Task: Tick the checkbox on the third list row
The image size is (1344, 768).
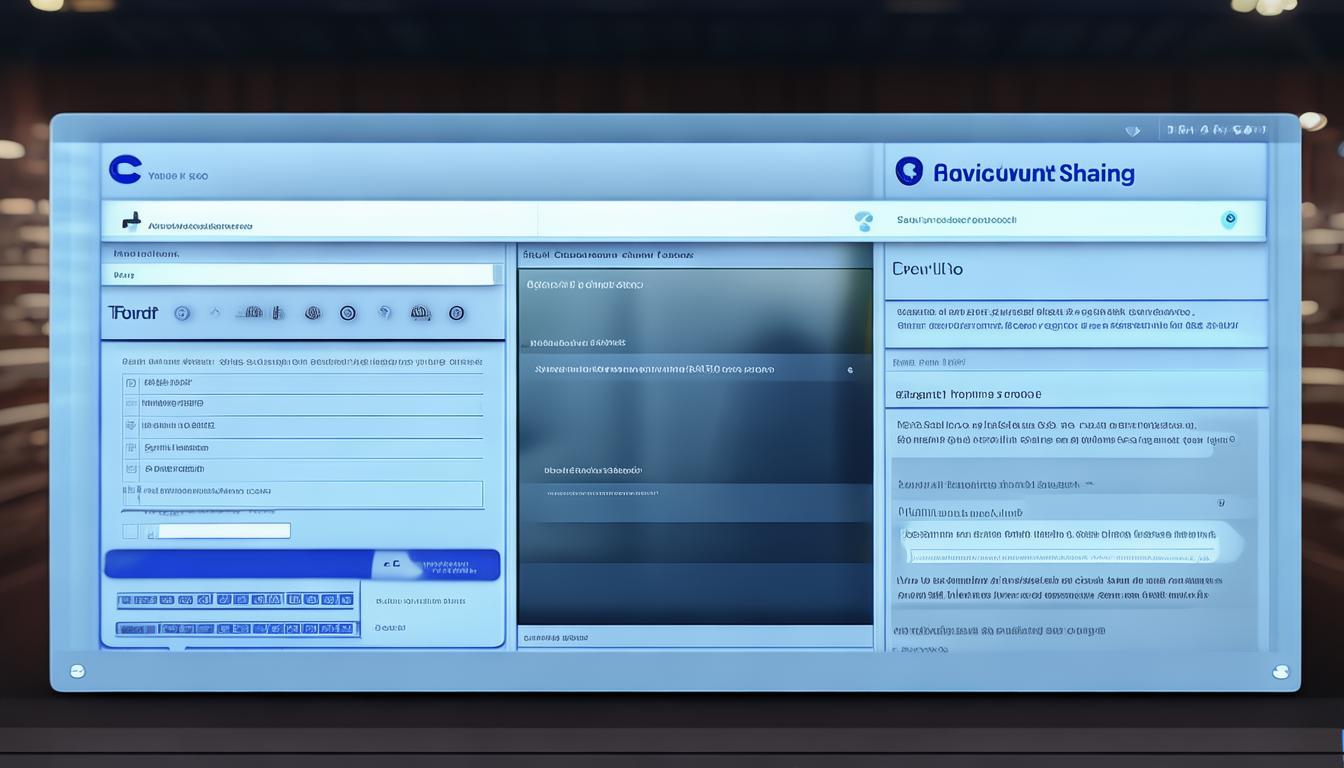Action: pyautogui.click(x=131, y=425)
